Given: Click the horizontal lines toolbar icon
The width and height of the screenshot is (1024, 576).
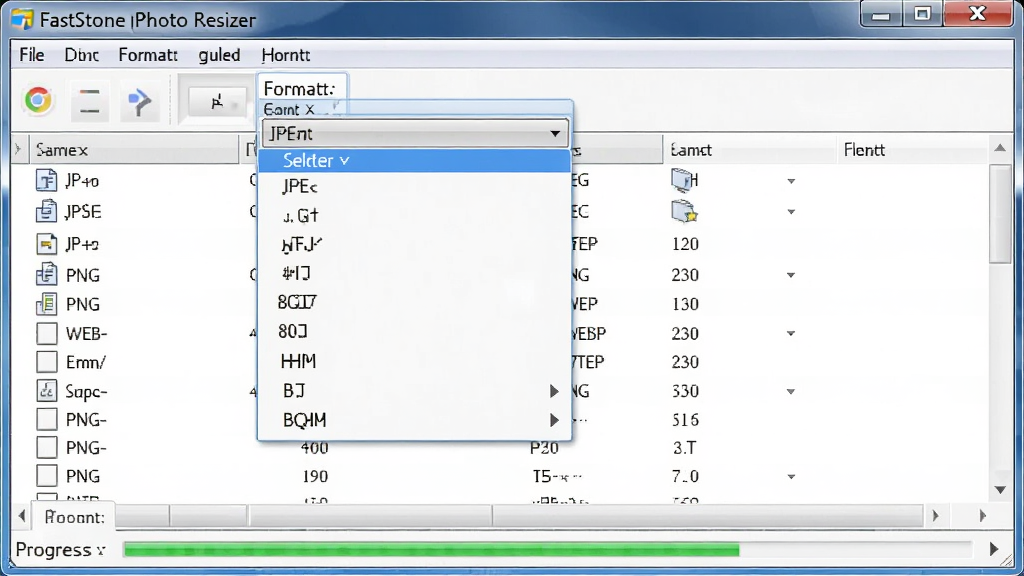Looking at the screenshot, I should [x=89, y=101].
